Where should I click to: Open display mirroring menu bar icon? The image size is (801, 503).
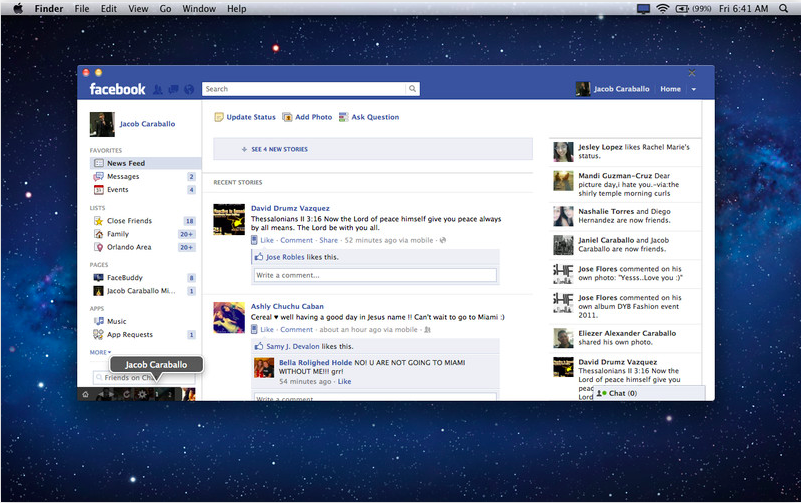pos(643,8)
